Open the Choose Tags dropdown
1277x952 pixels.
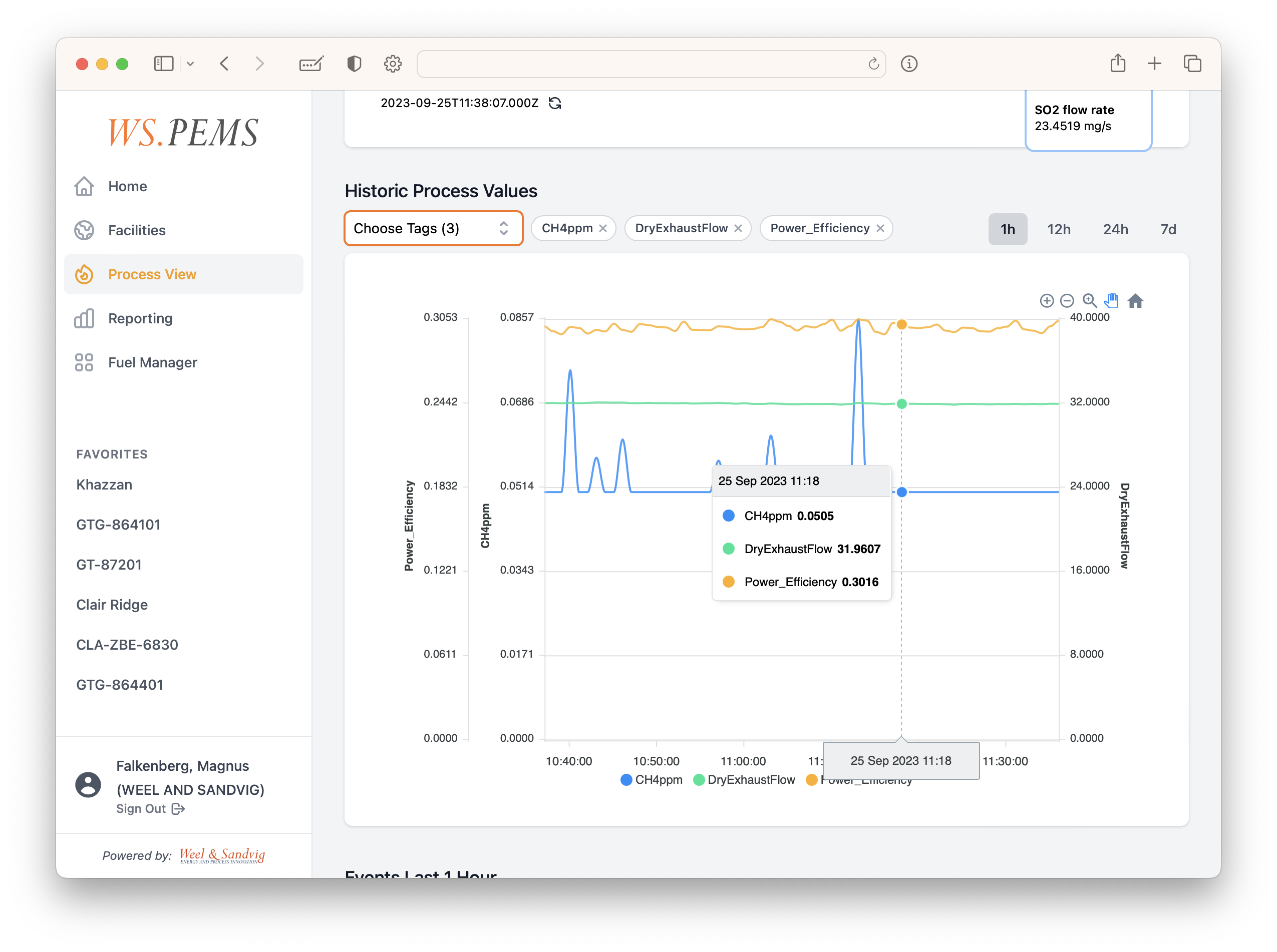point(433,228)
